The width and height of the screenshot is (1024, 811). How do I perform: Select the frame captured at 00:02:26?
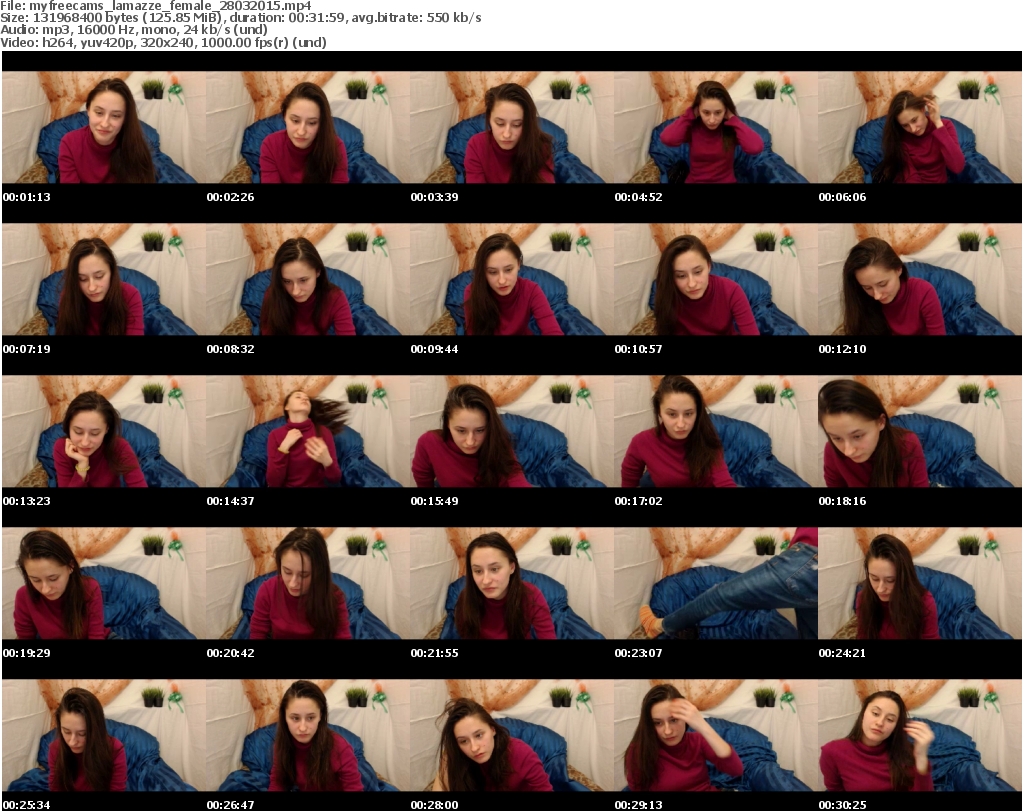point(308,127)
